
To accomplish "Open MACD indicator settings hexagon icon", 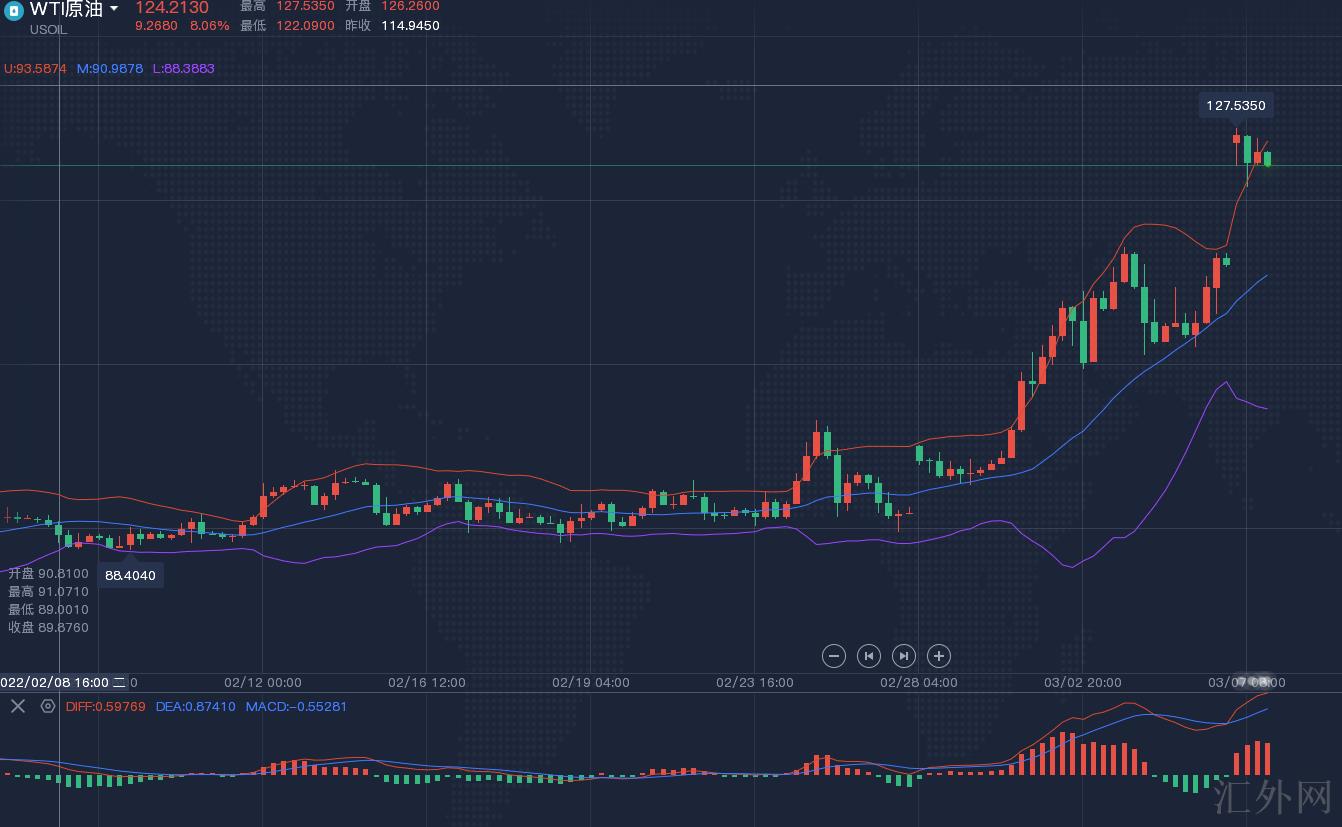I will [47, 706].
